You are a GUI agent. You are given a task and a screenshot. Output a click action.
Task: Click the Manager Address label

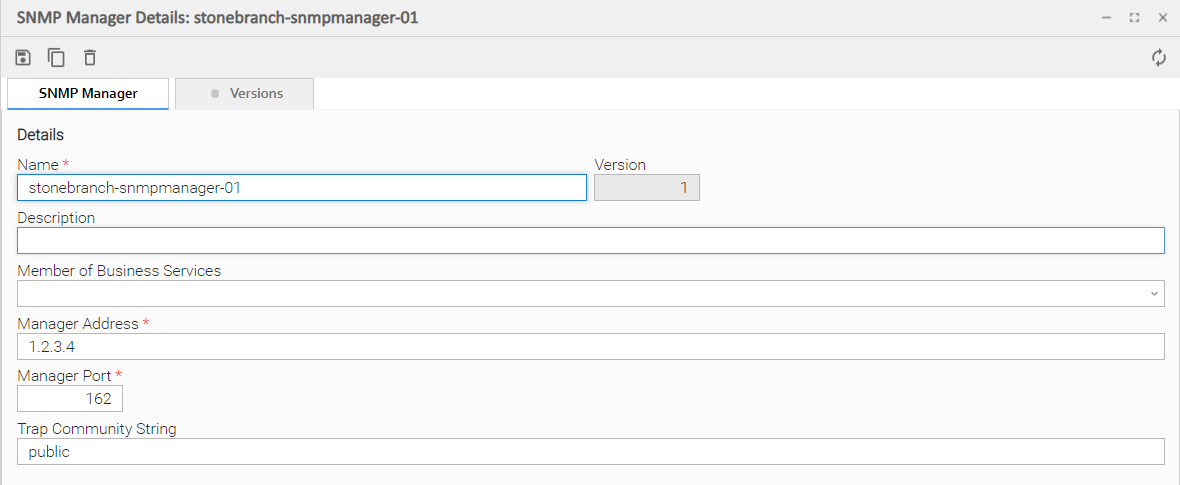(78, 323)
